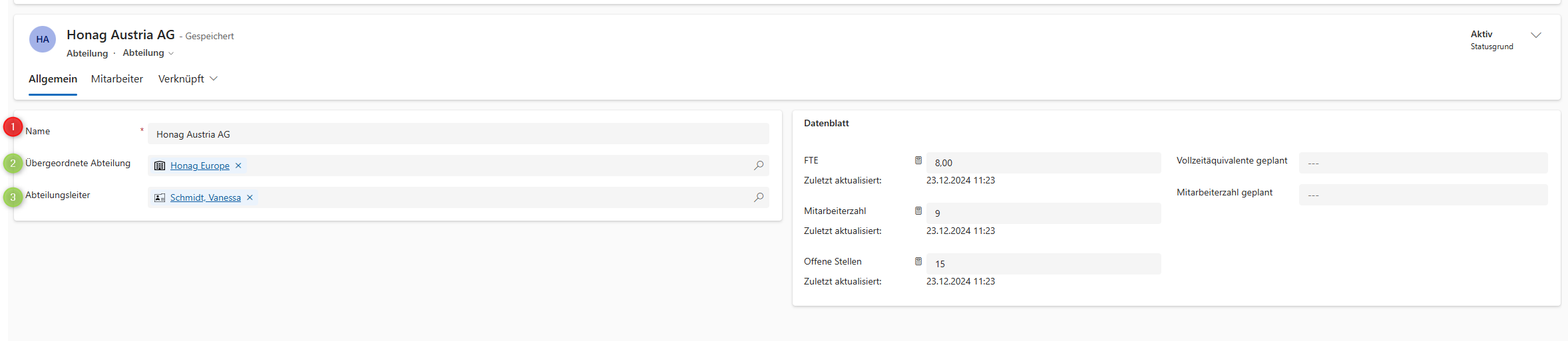The width and height of the screenshot is (1568, 341).
Task: Click the Mitarbeiterzahl geplant field
Action: (1423, 195)
